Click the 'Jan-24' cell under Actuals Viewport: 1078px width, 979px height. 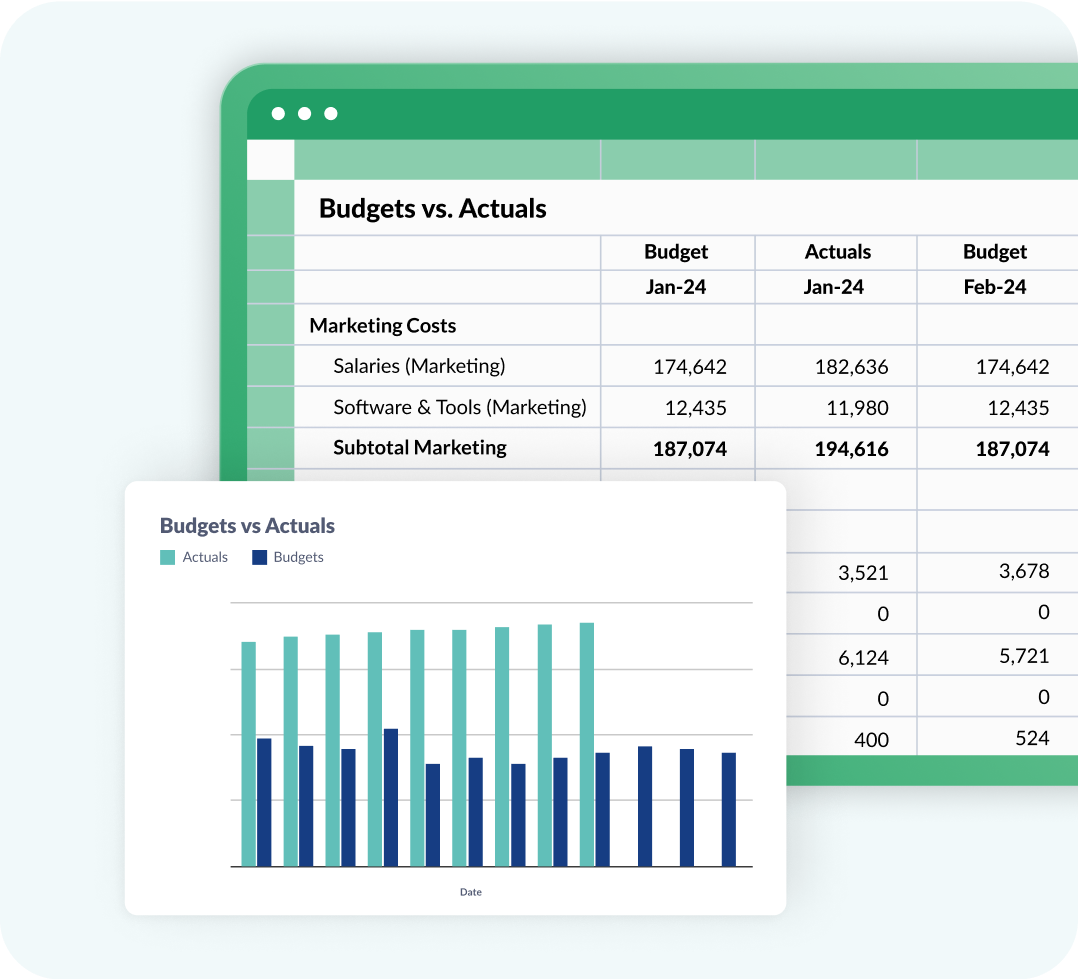(x=836, y=287)
